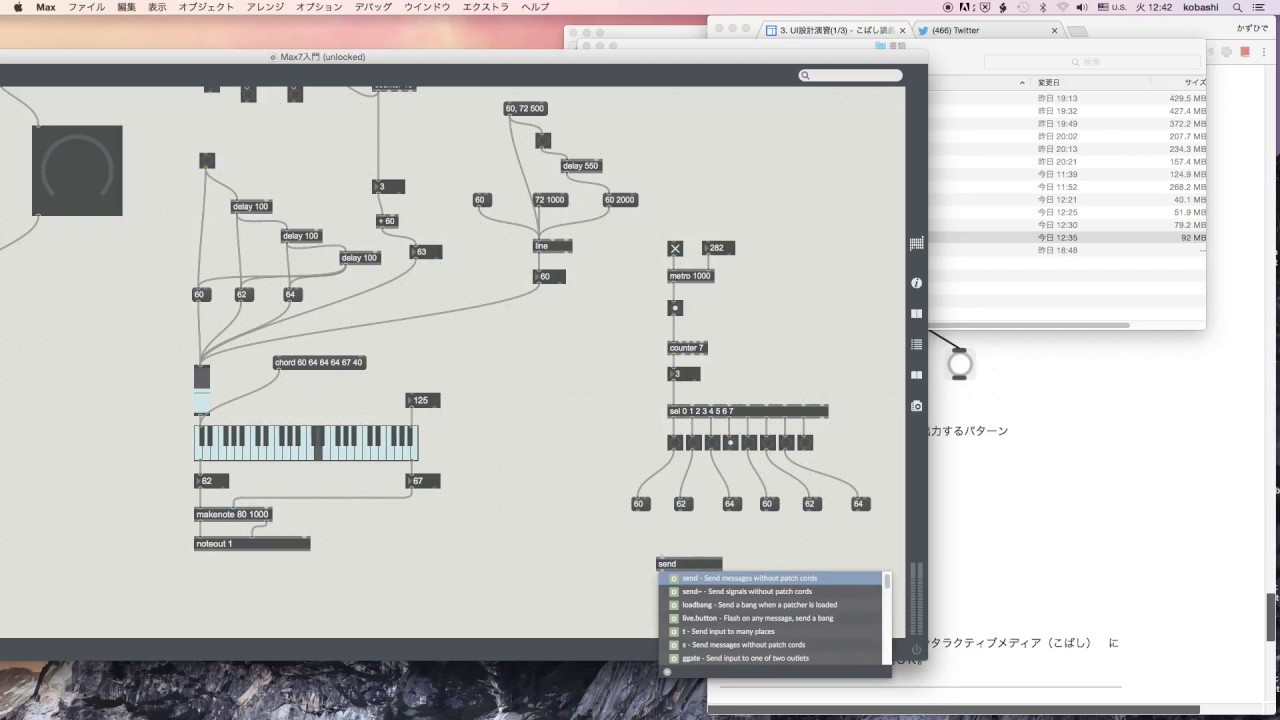Open the book icon above the camera in the Max sidebar

(x=916, y=375)
